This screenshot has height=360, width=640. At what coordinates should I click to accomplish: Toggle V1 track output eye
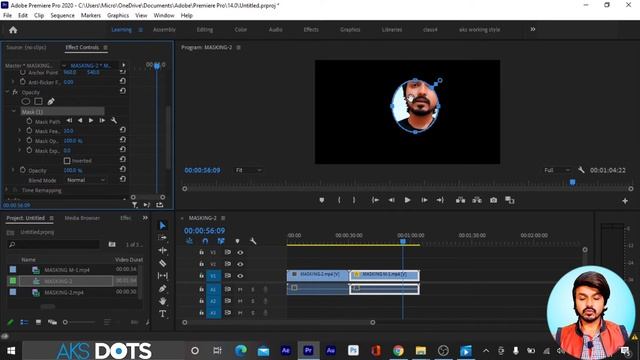pyautogui.click(x=240, y=276)
